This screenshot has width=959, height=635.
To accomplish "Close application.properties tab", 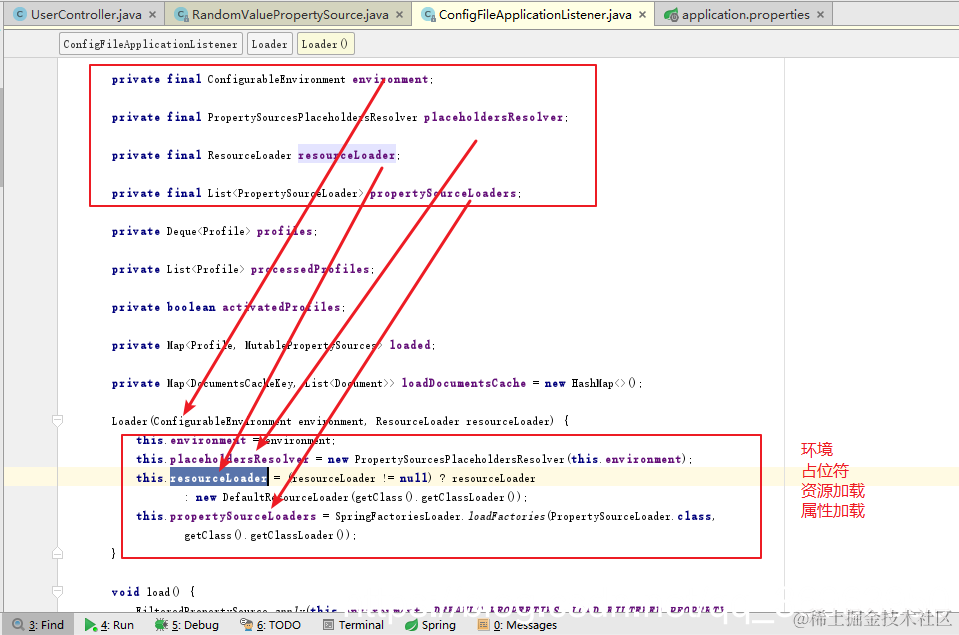I will 820,14.
